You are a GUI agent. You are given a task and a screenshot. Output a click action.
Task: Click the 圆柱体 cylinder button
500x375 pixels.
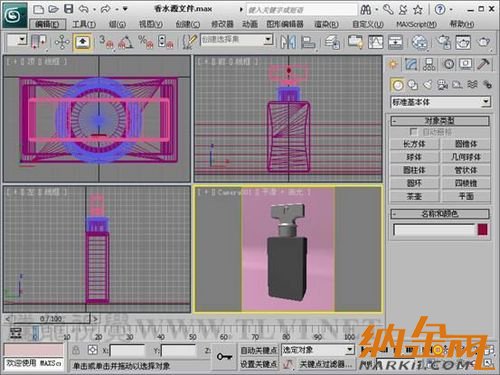point(415,170)
